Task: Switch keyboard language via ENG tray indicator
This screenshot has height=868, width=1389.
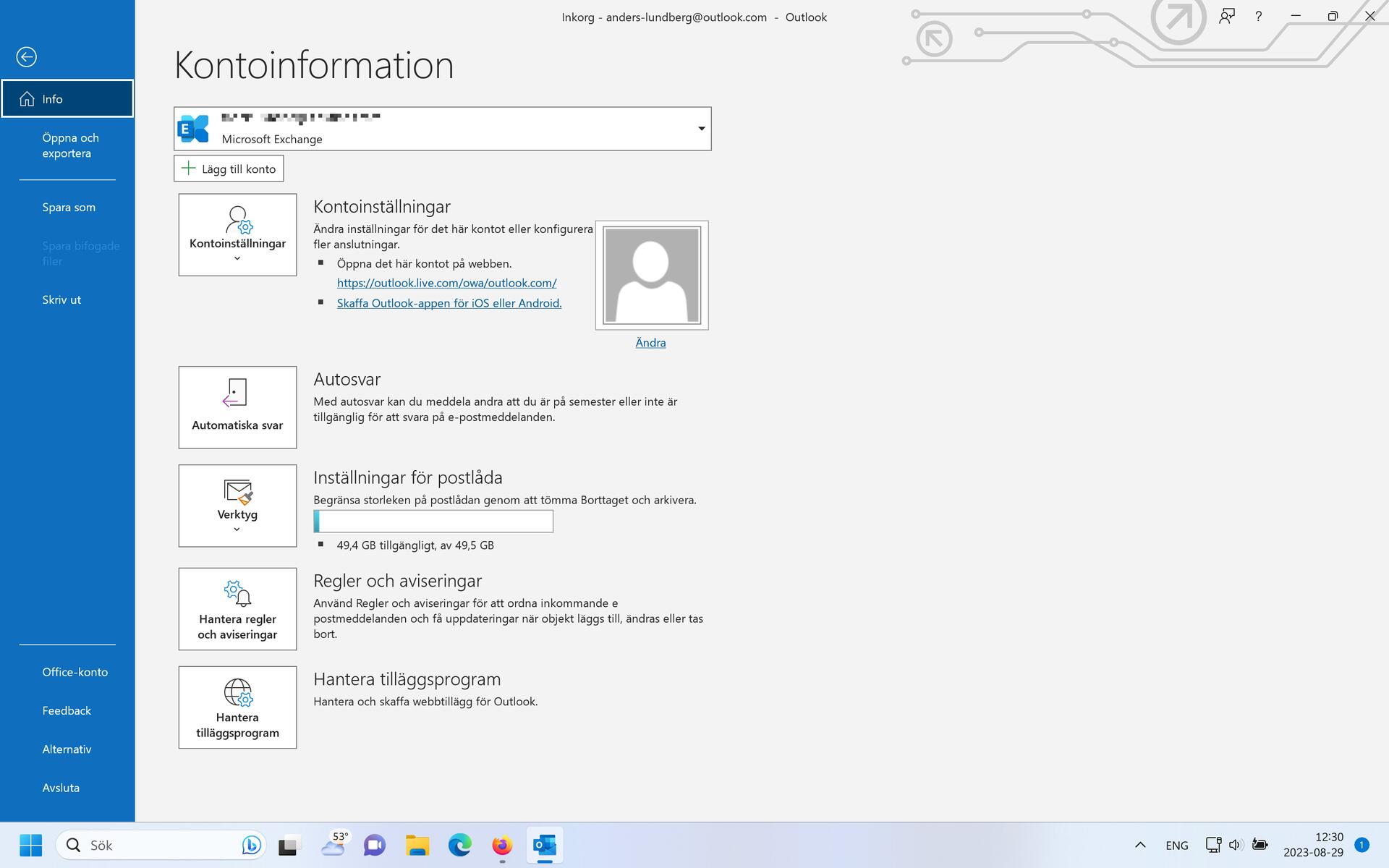Action: tap(1176, 845)
